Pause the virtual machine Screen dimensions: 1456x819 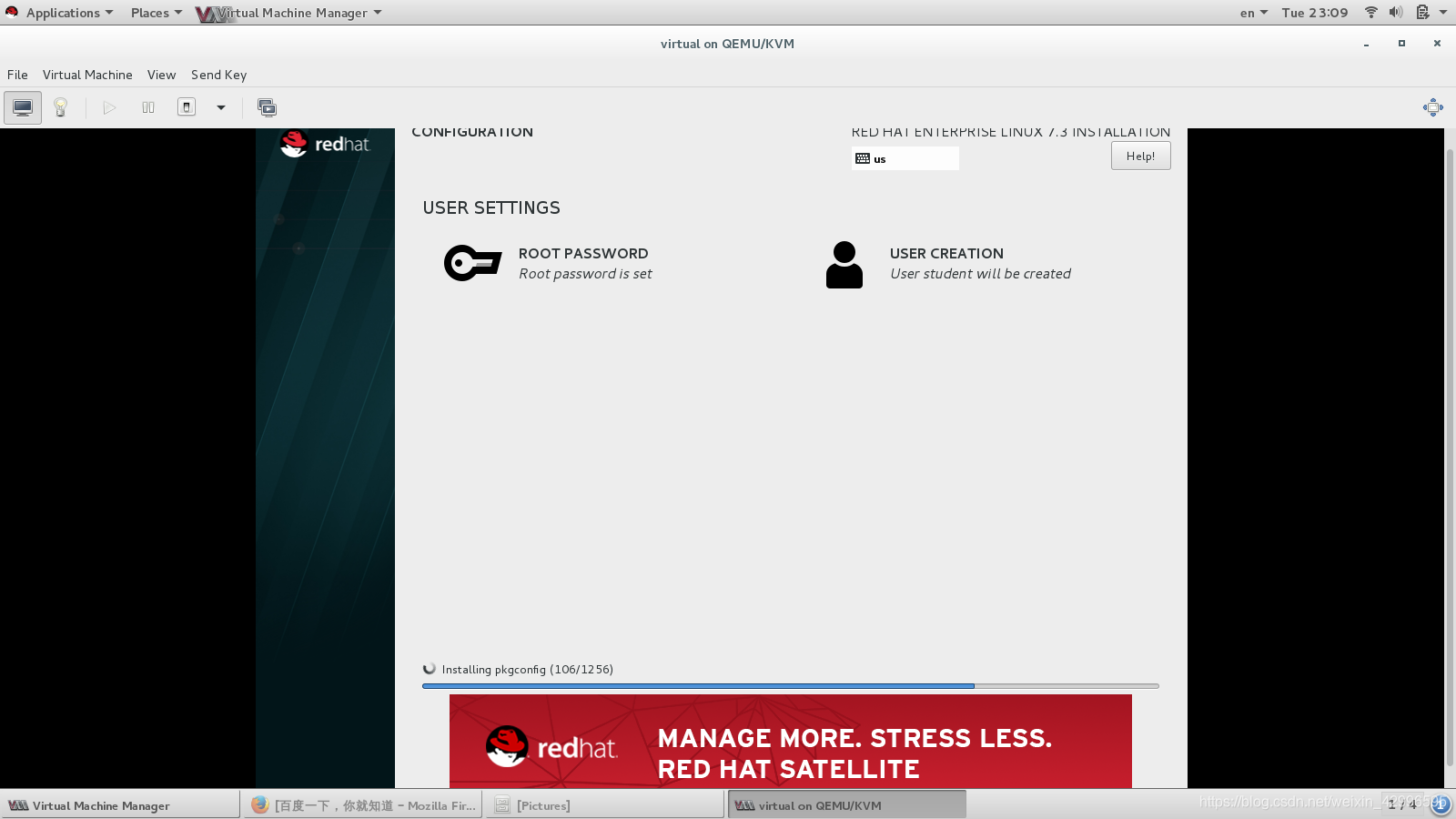(148, 107)
